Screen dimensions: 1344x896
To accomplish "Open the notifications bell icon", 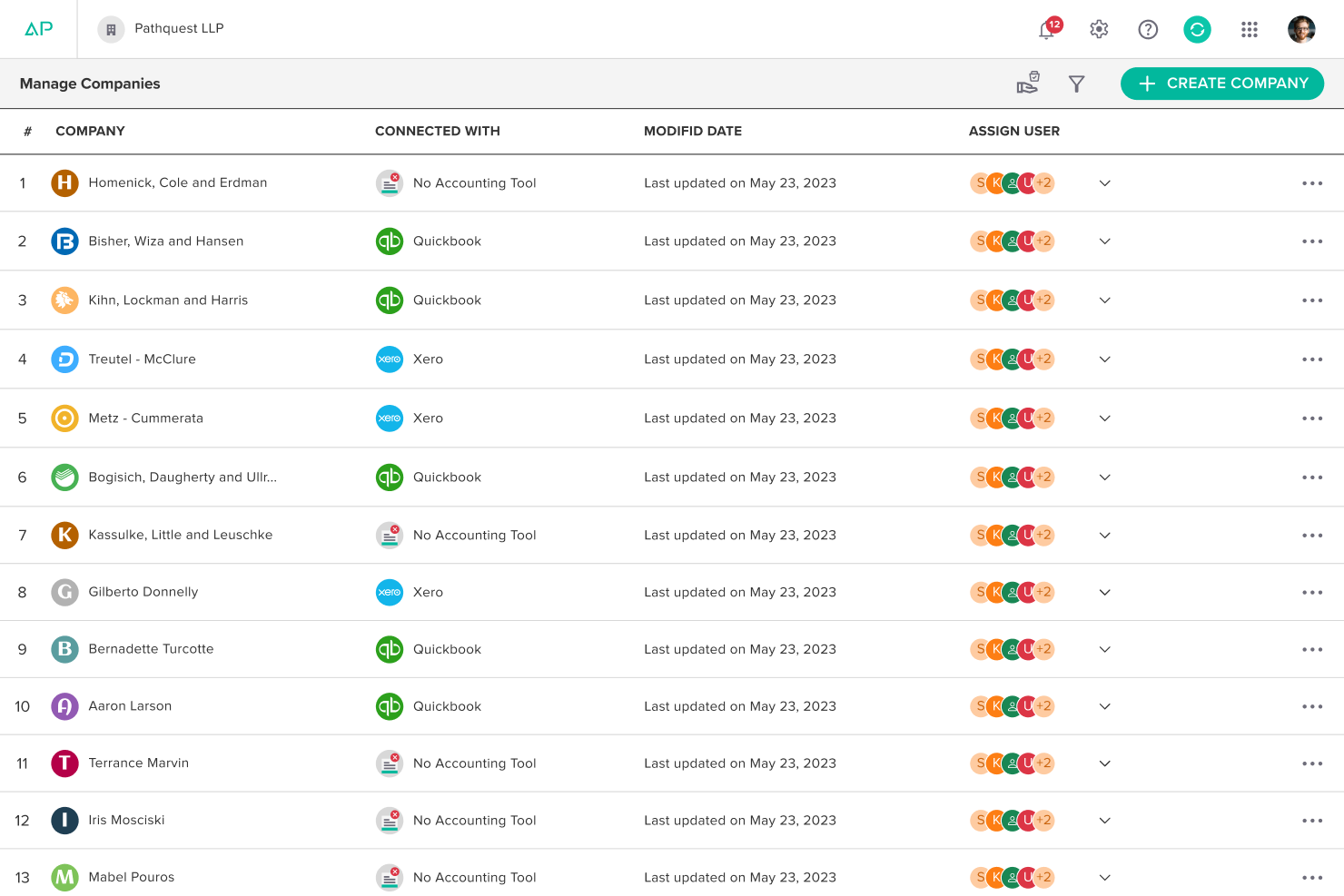I will pyautogui.click(x=1048, y=29).
